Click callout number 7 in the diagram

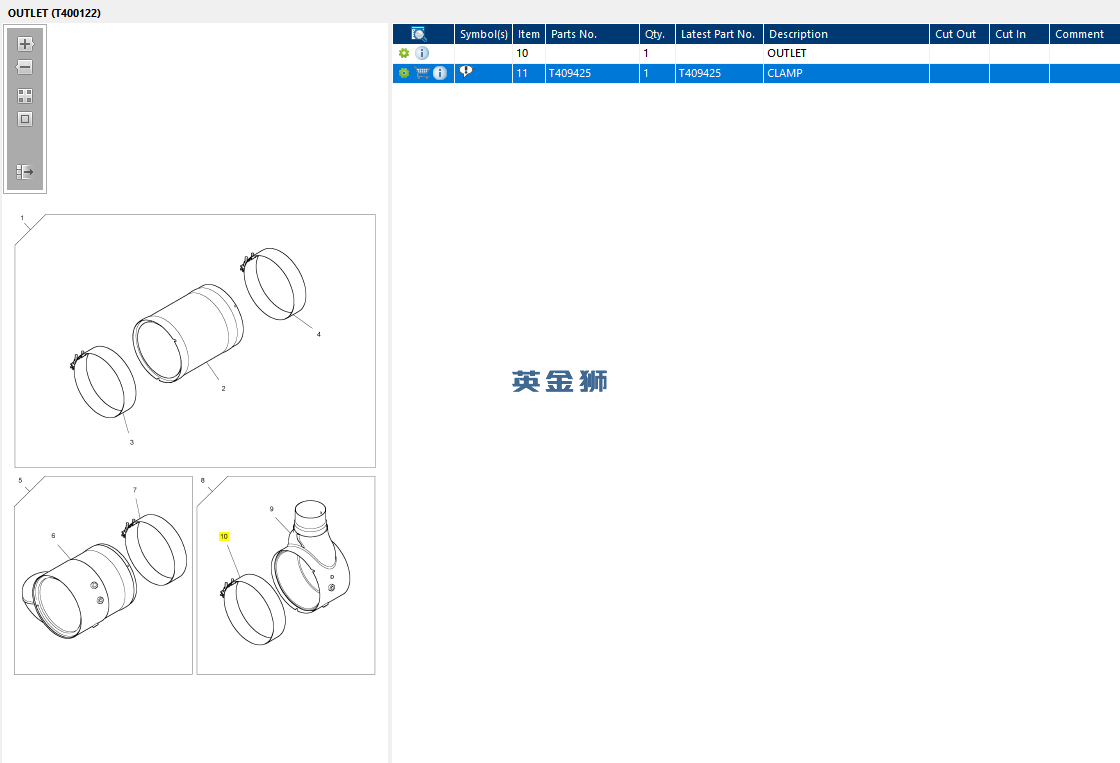coord(134,489)
